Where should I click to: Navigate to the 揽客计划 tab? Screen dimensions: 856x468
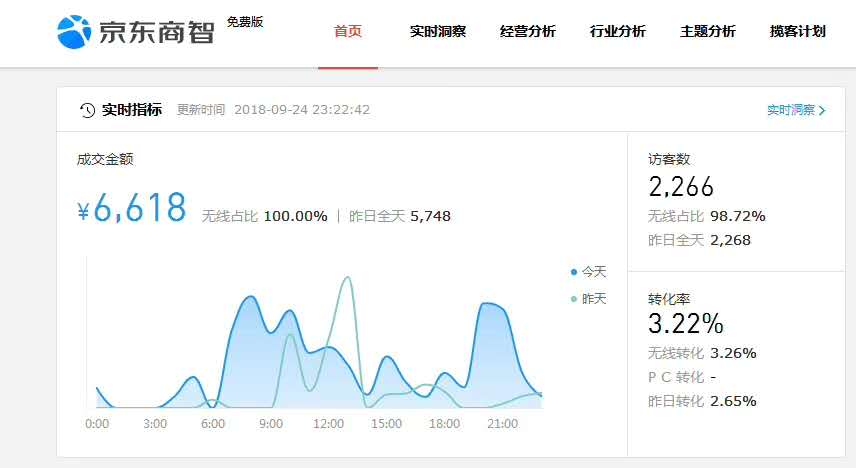pyautogui.click(x=798, y=31)
